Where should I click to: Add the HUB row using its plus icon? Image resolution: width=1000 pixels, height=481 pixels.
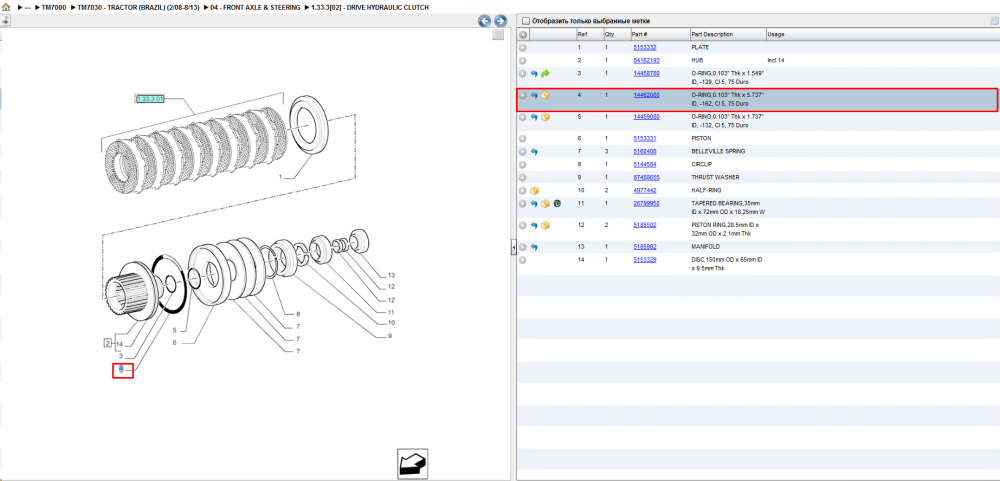pos(522,61)
